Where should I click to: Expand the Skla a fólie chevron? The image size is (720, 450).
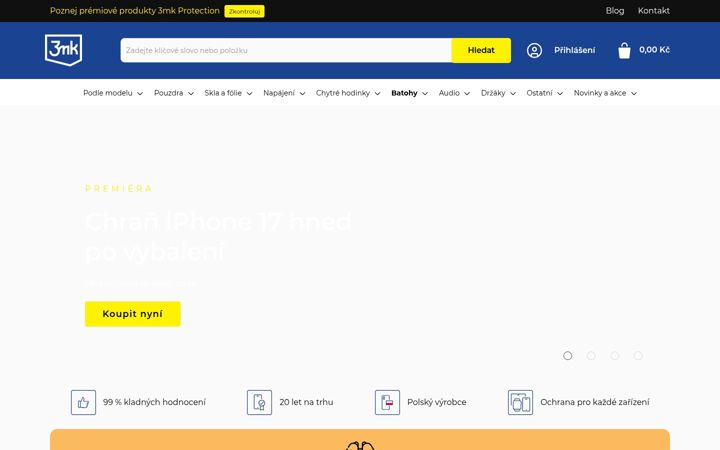249,94
